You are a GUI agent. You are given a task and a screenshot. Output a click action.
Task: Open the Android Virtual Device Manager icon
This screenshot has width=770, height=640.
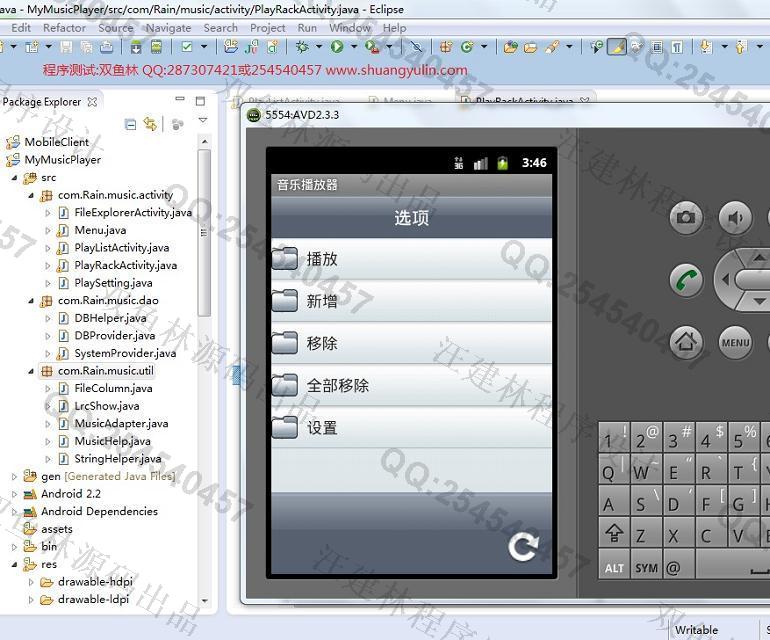tap(156, 47)
